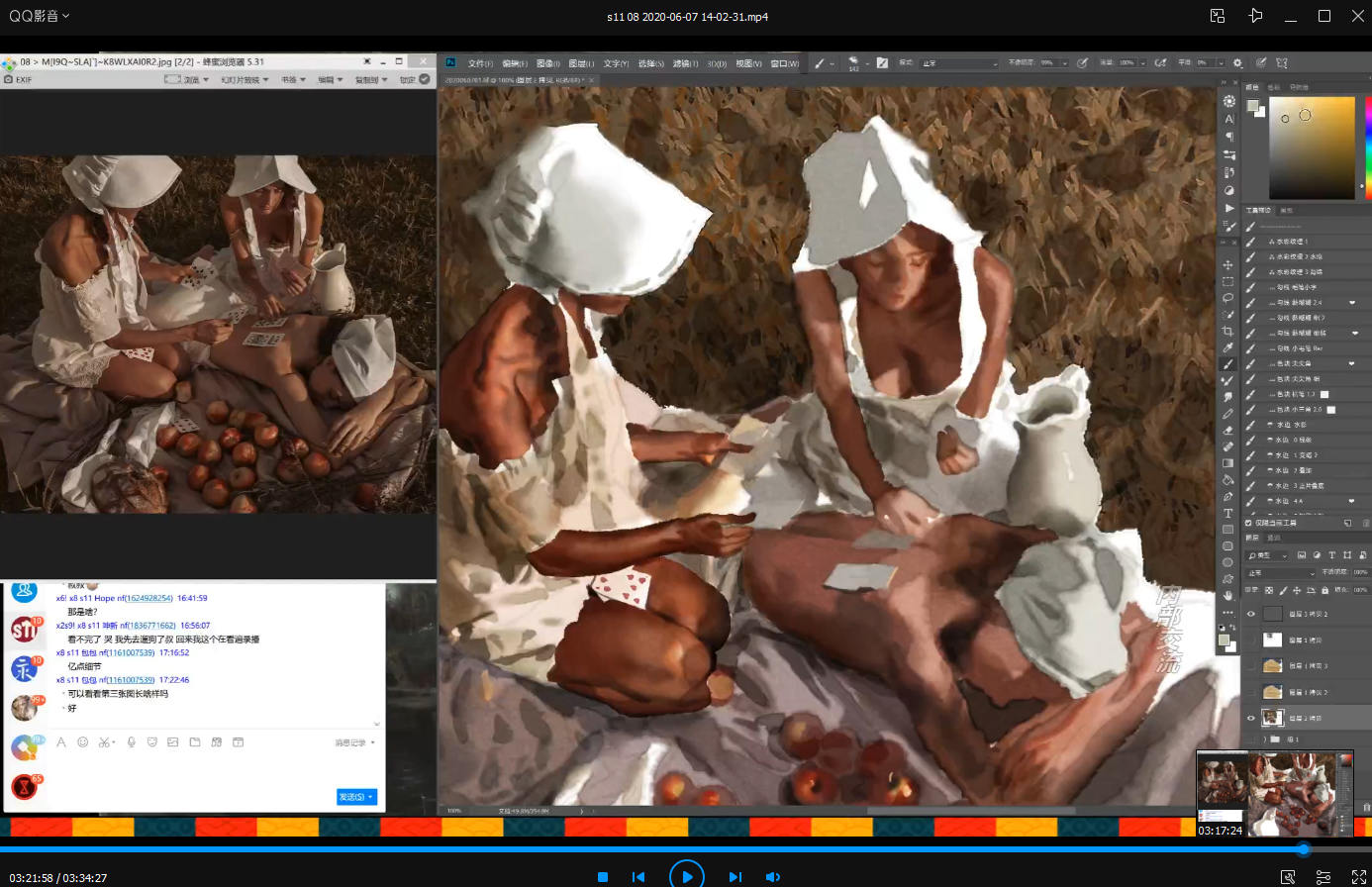Open the 发送 button dropdown arrow
This screenshot has height=887, width=1372.
click(x=371, y=797)
